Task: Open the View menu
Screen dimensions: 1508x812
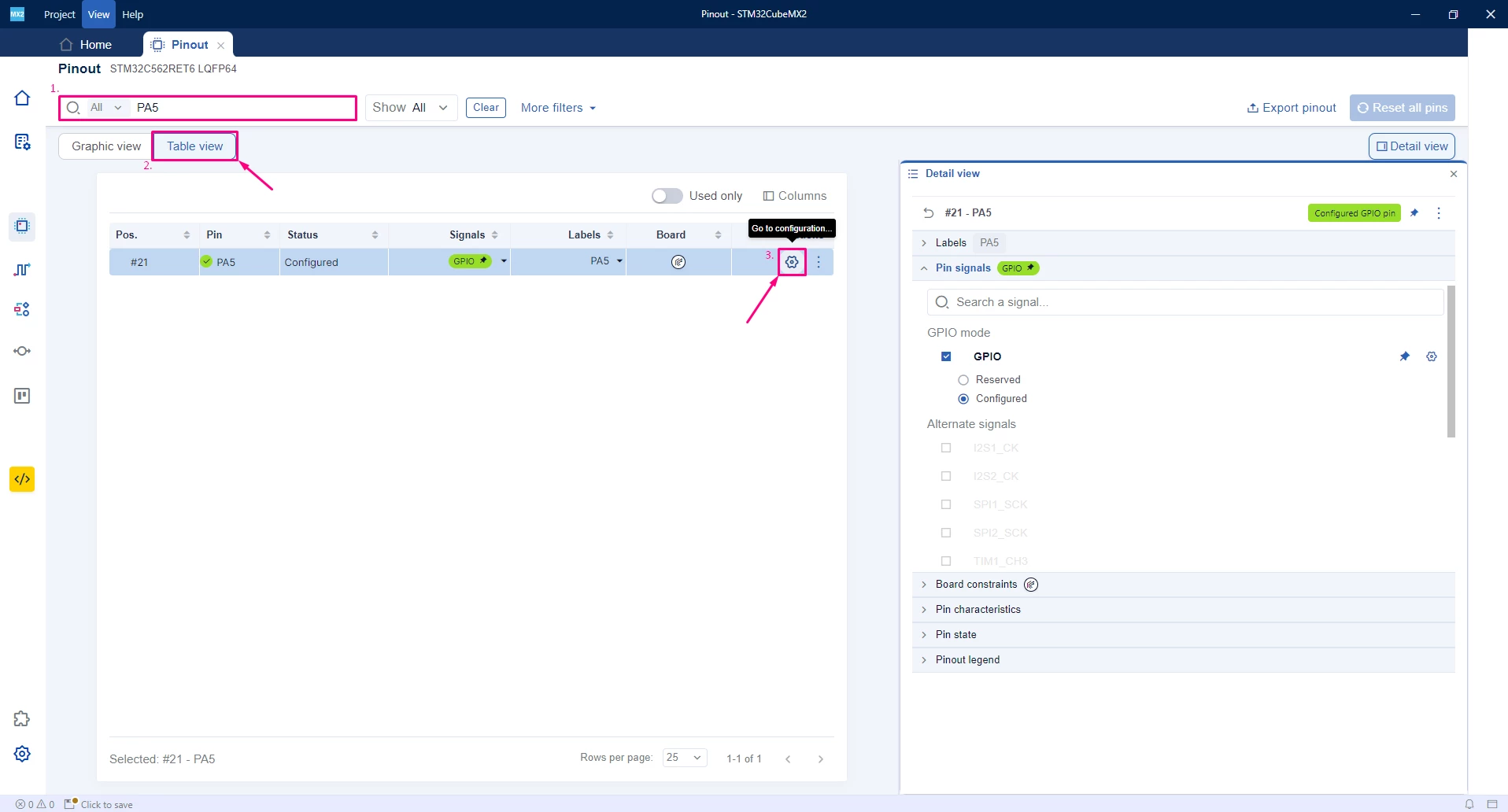Action: (x=98, y=14)
